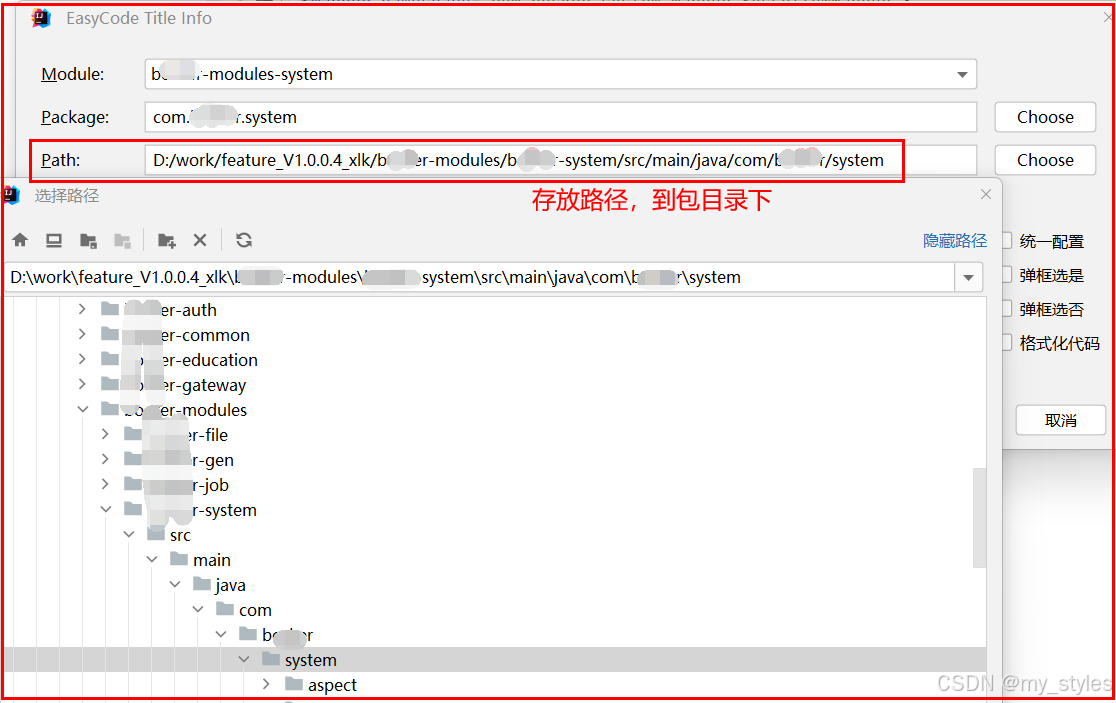The height and width of the screenshot is (703, 1116).
Task: Click the 隐藏路径 link
Action: tap(954, 240)
